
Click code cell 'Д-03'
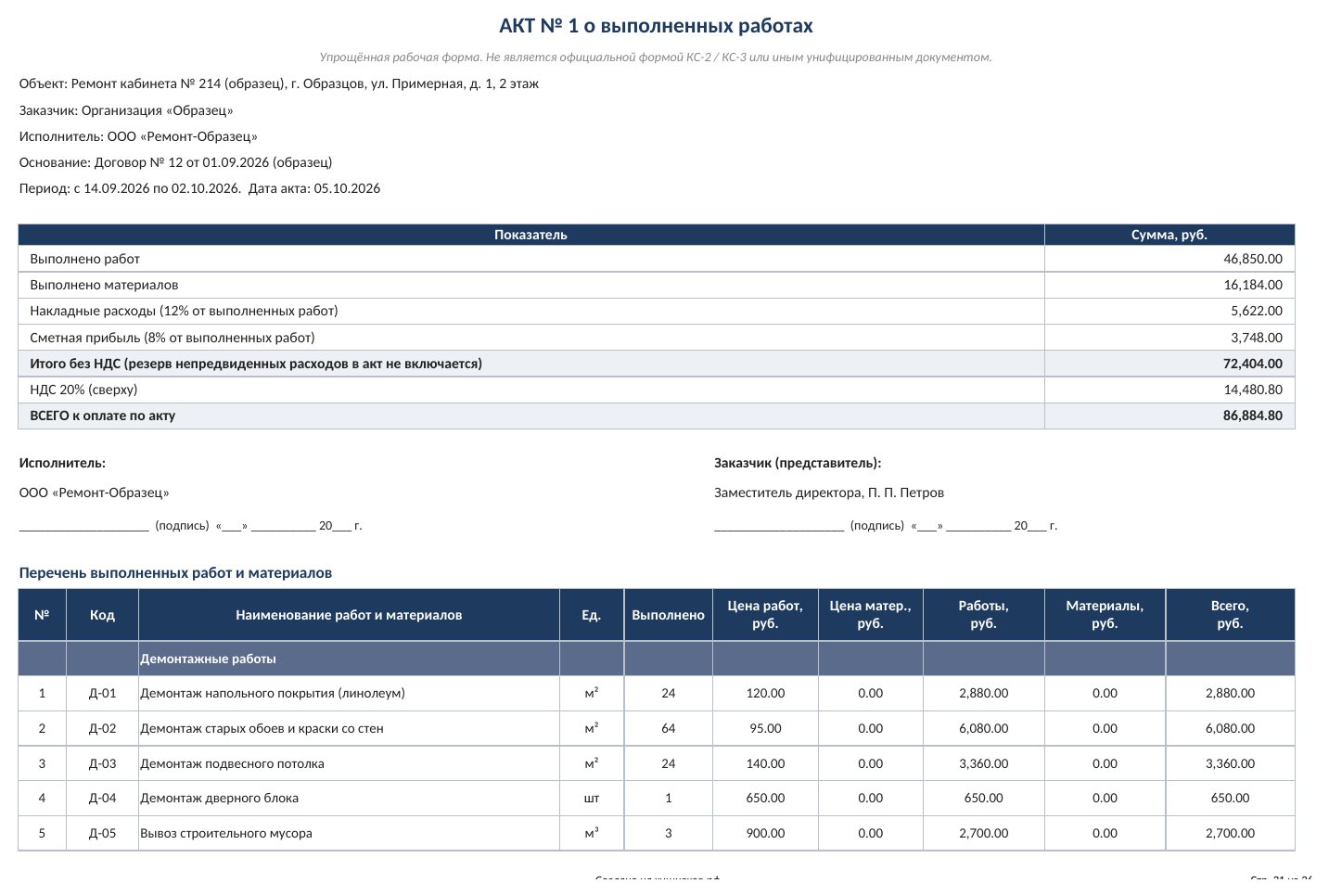pos(102,763)
